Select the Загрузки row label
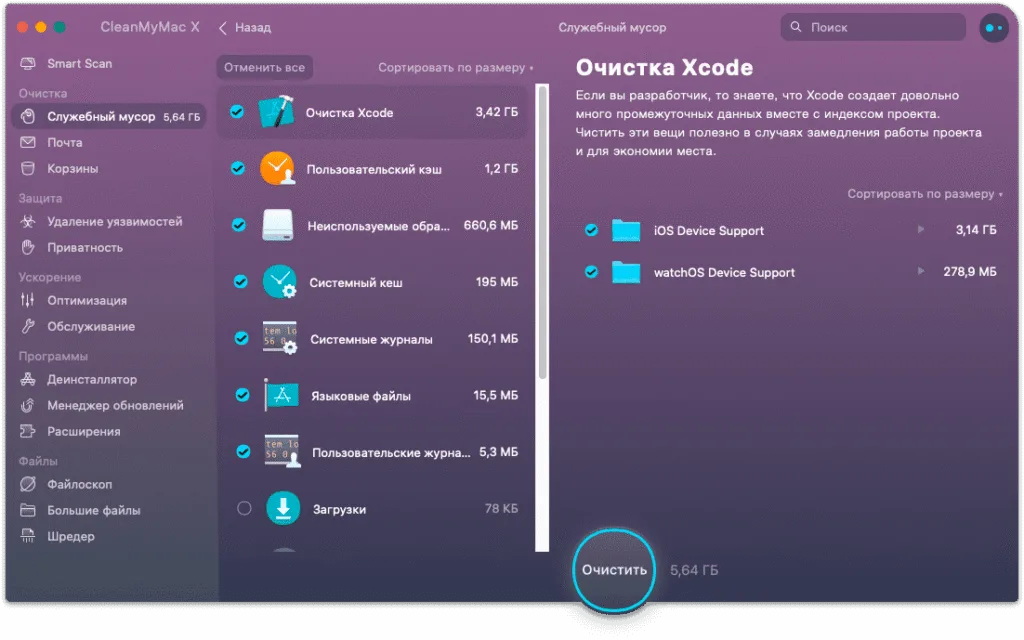The width and height of the screenshot is (1024, 640). click(340, 509)
